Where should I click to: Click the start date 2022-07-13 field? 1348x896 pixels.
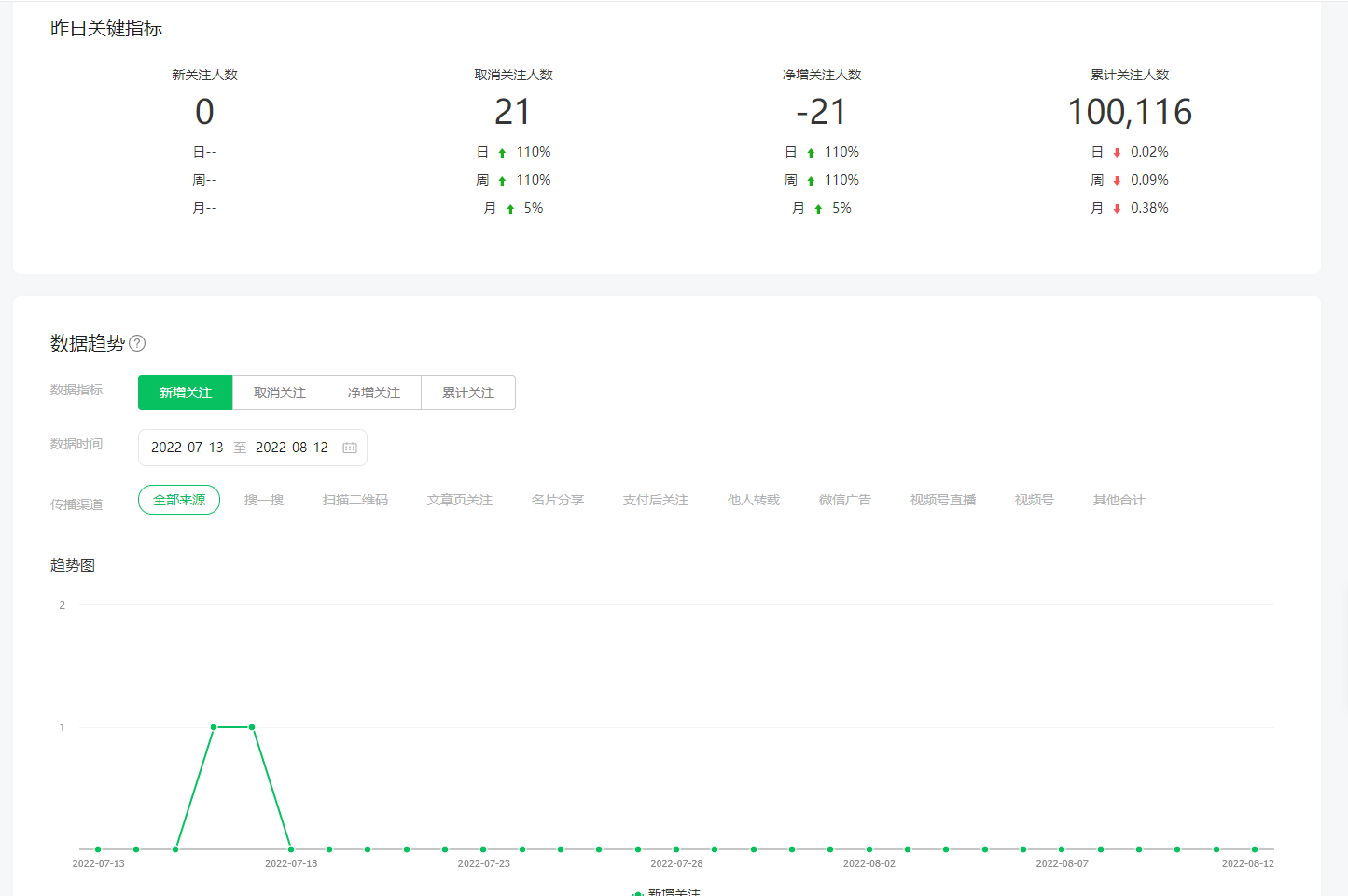click(188, 448)
